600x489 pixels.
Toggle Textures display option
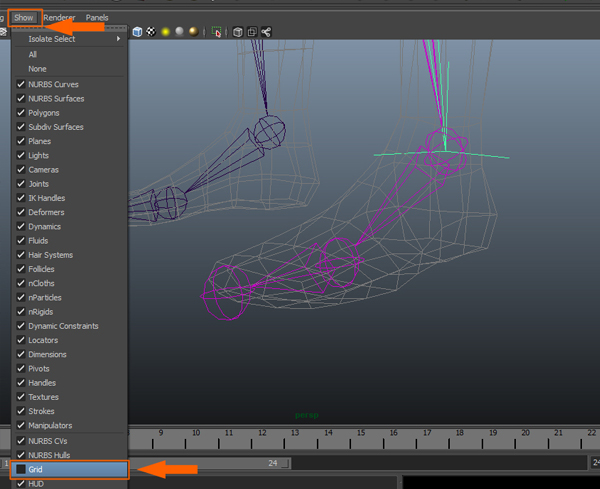click(x=69, y=397)
